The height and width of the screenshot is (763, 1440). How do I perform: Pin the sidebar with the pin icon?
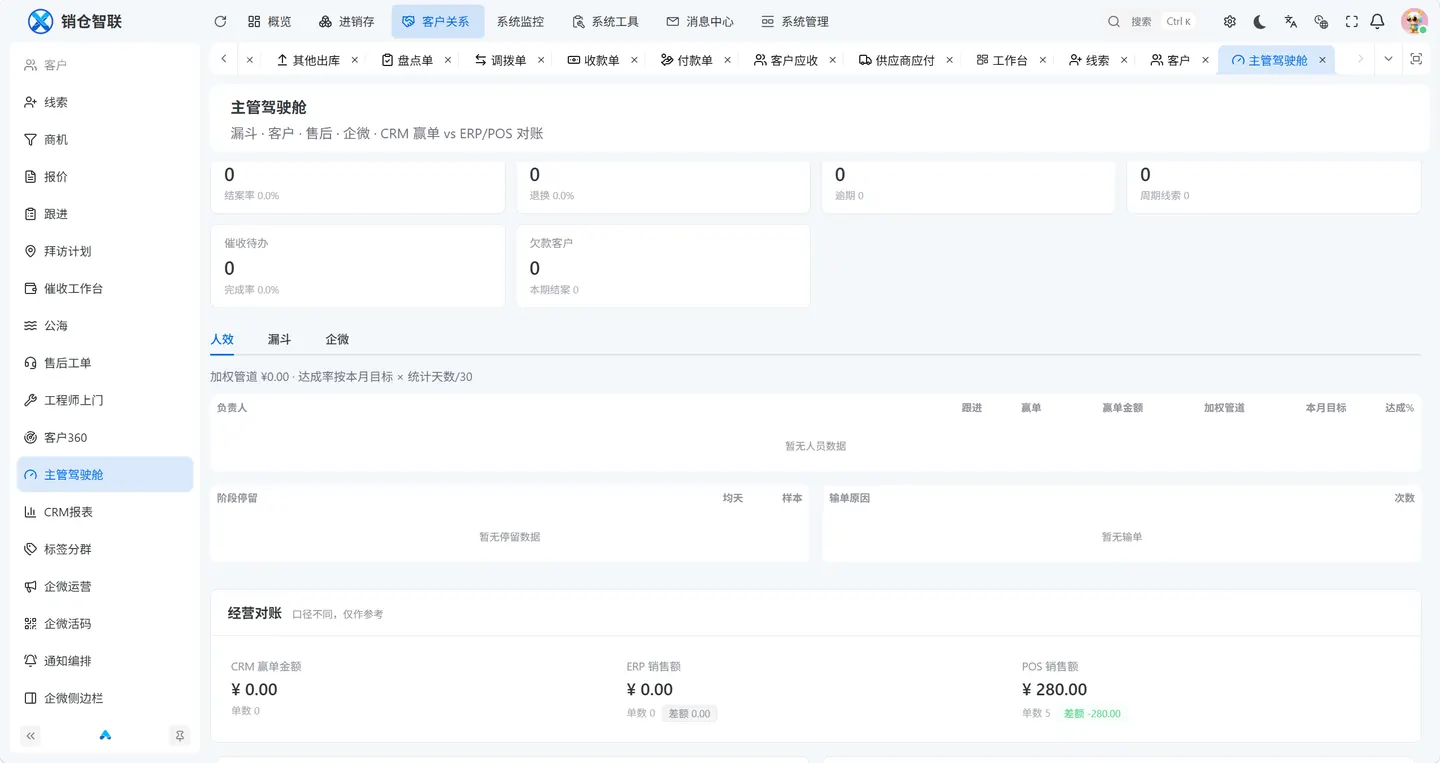(x=180, y=736)
